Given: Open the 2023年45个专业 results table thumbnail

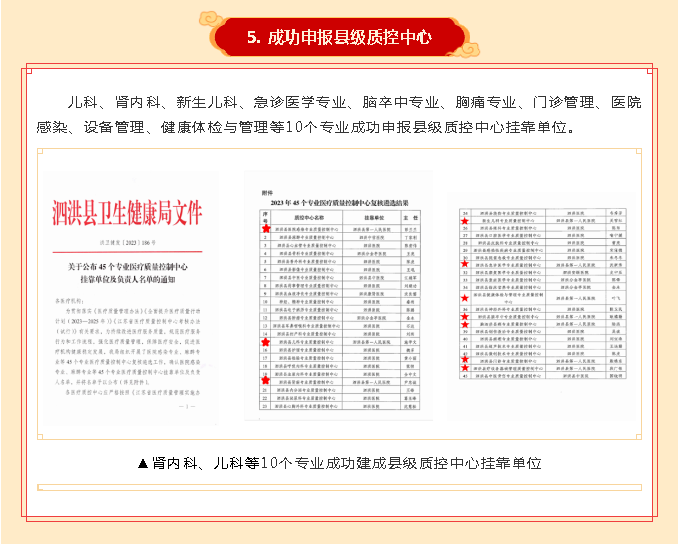Looking at the screenshot, I should [338, 295].
